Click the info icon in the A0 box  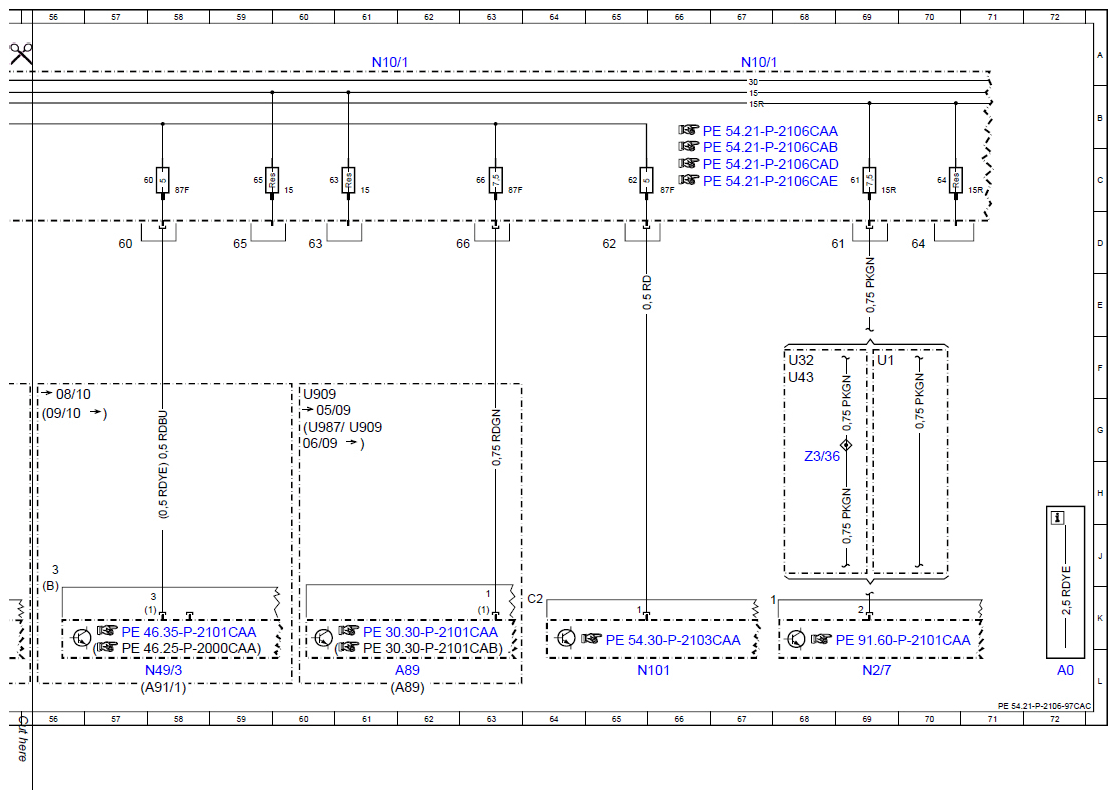point(1058,518)
